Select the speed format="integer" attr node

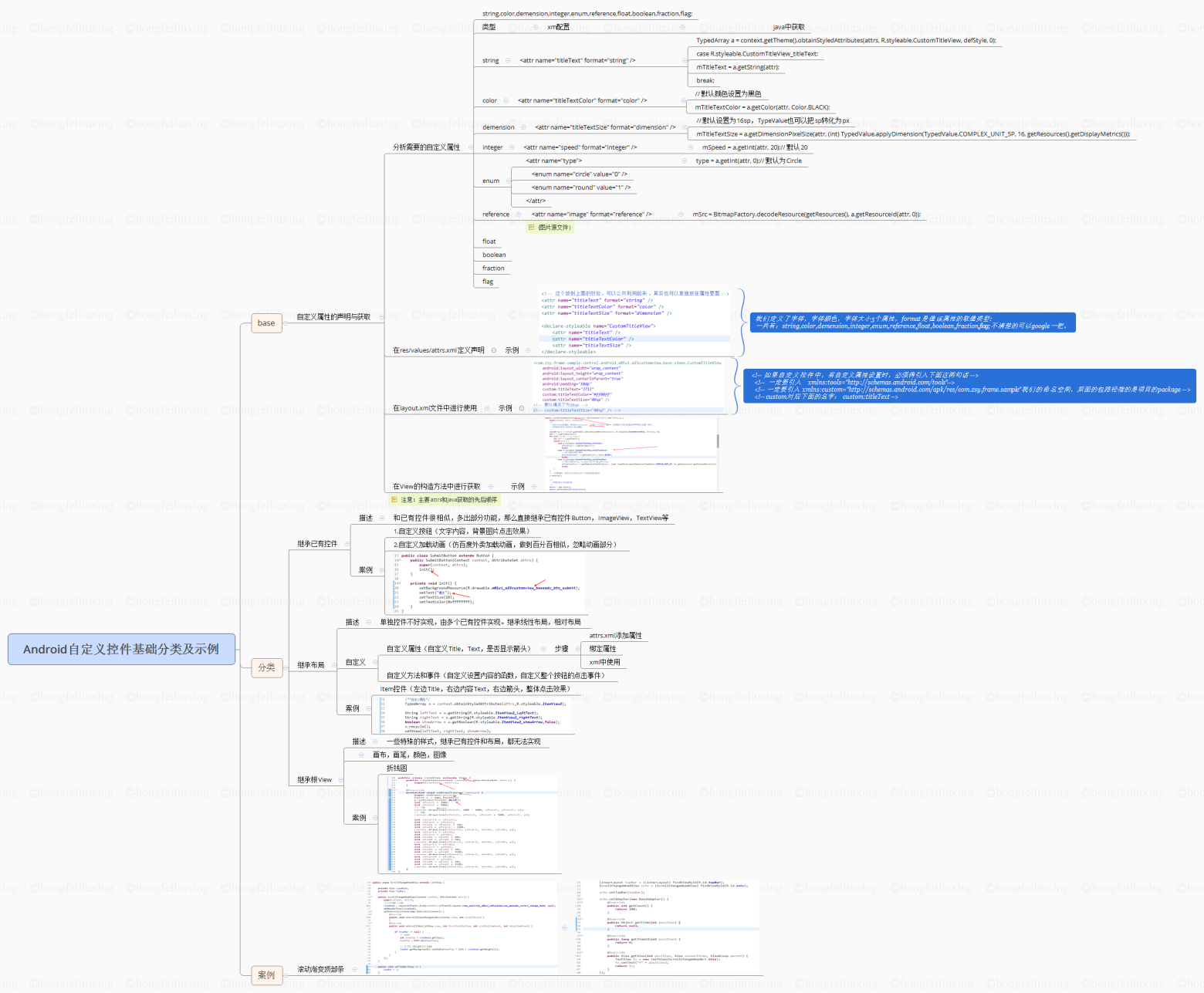pos(580,147)
